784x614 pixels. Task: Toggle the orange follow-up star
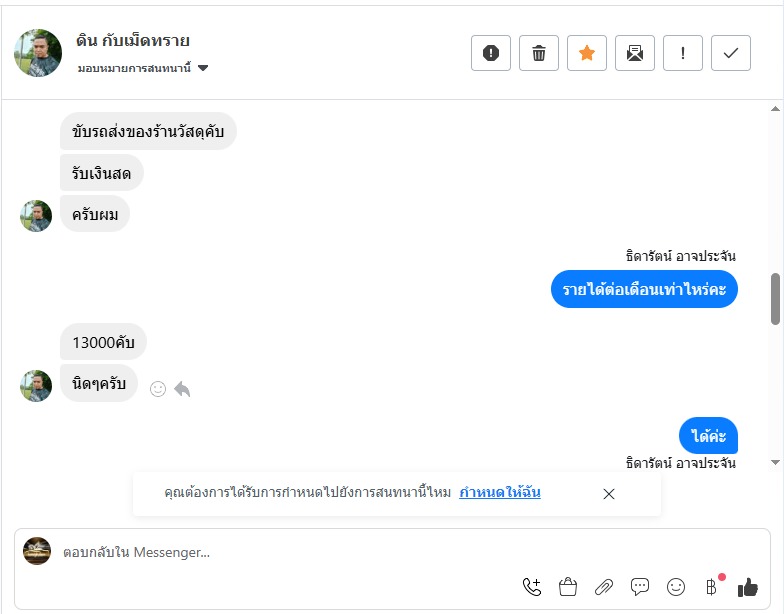pos(587,53)
